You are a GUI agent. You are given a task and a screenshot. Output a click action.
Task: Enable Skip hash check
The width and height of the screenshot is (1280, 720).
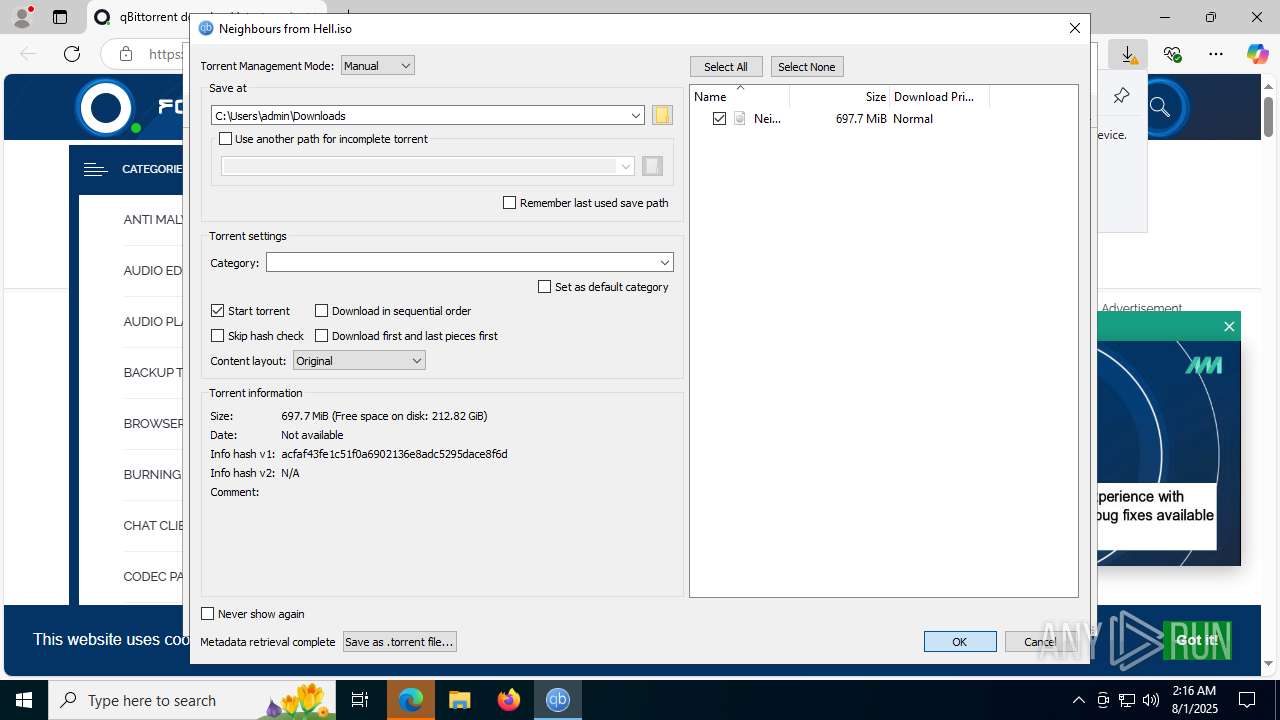click(x=217, y=336)
